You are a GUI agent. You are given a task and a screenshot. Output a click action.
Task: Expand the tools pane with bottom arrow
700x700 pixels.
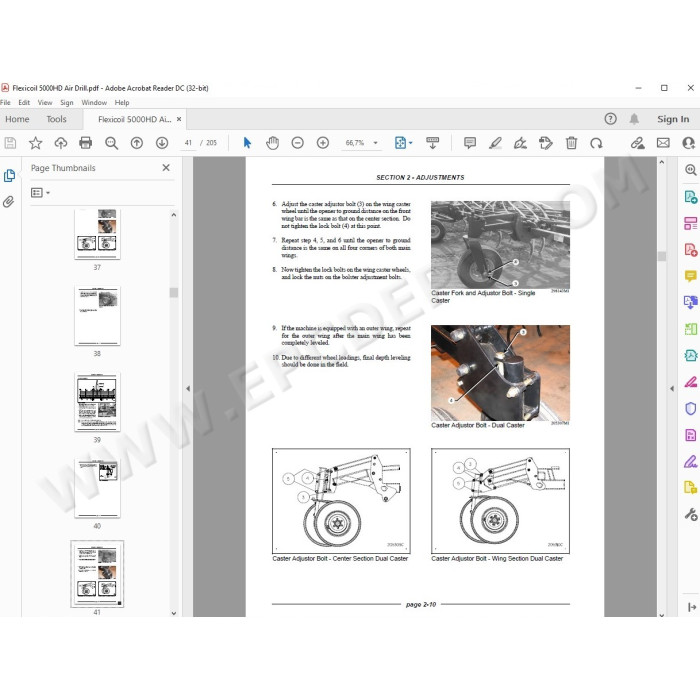click(692, 607)
